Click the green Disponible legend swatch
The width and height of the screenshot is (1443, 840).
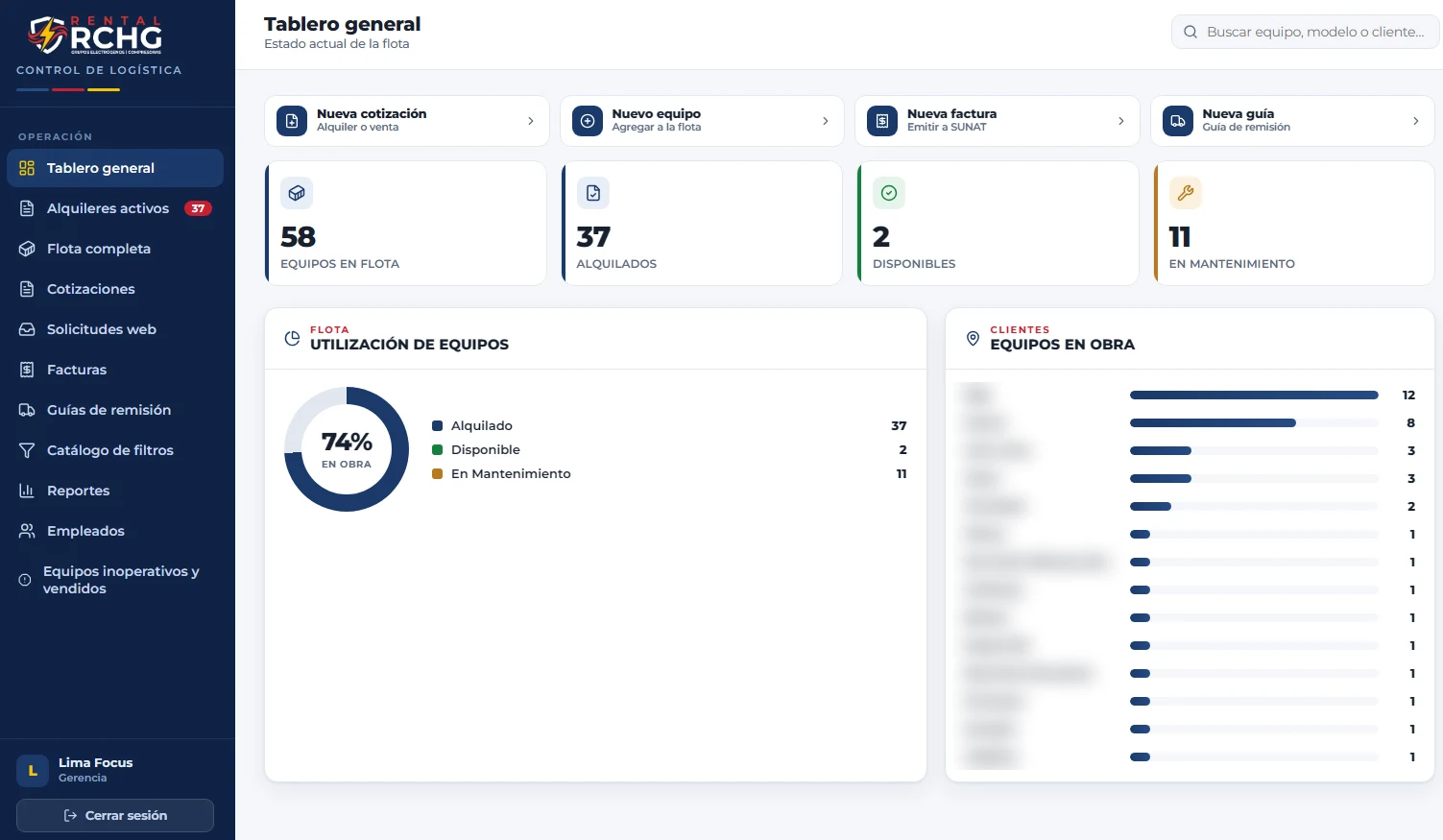[x=438, y=449]
